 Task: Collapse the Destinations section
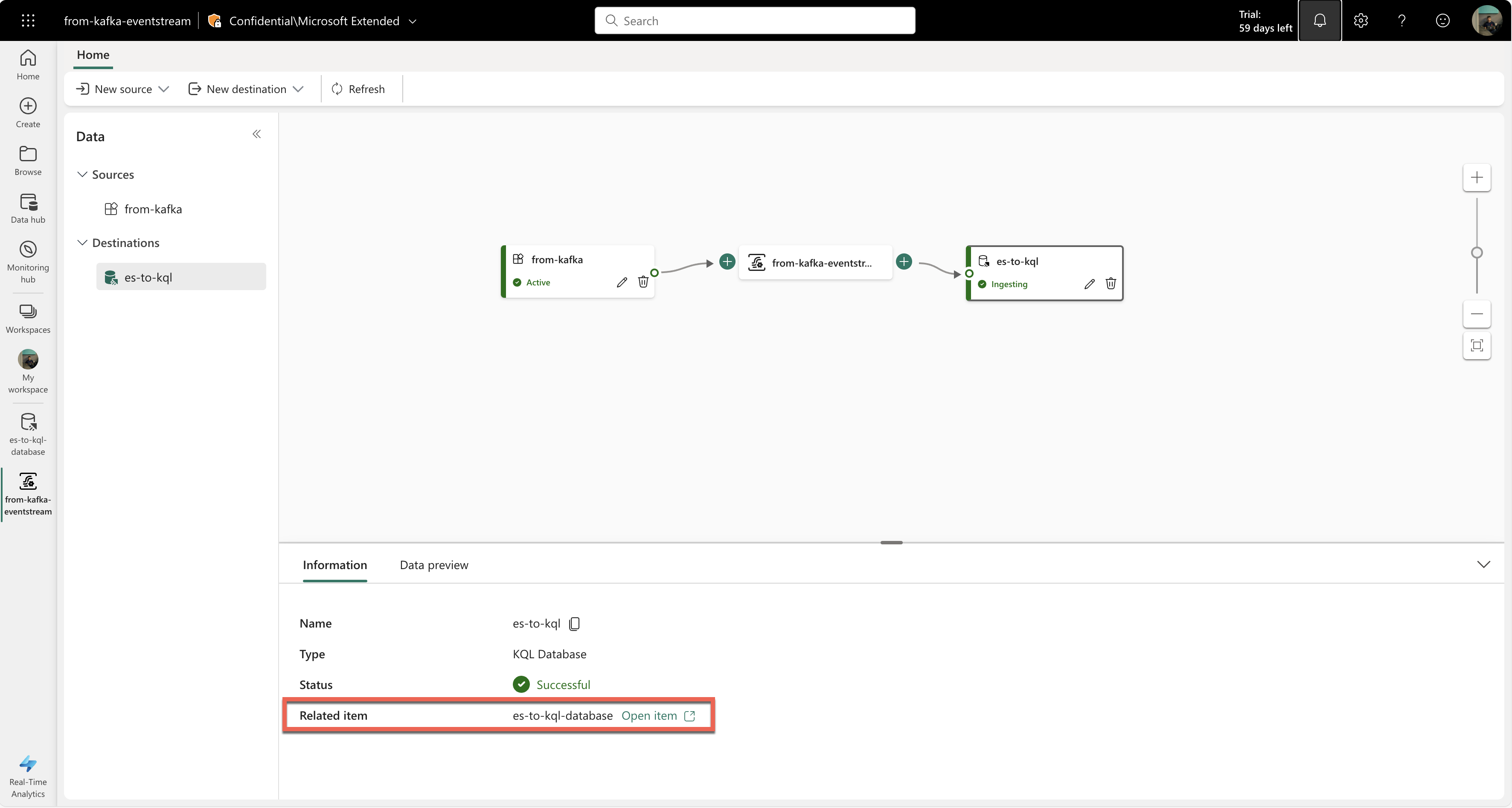click(x=81, y=242)
